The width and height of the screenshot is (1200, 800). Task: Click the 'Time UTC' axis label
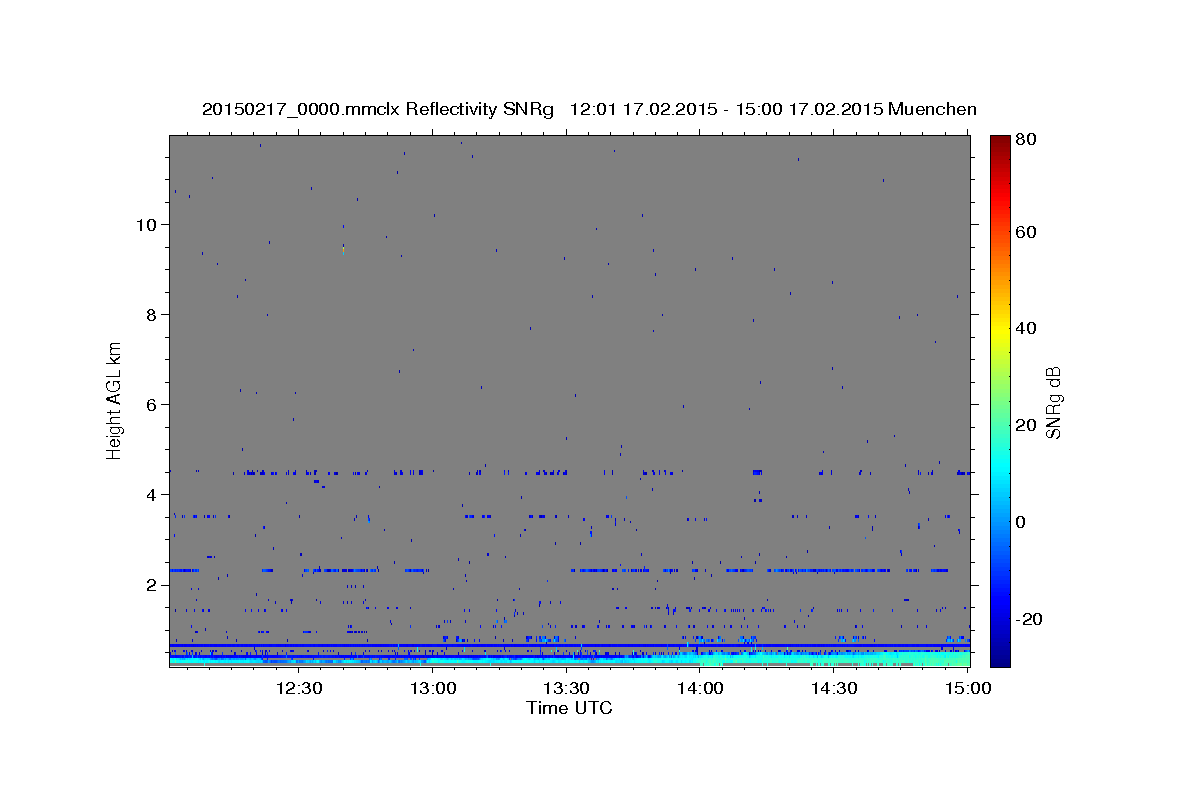pos(569,708)
